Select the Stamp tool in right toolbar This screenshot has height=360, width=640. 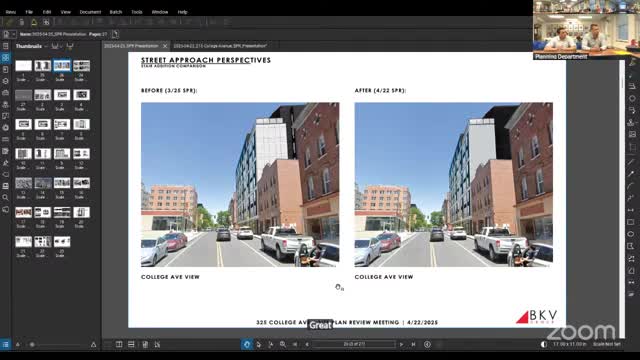point(631,122)
